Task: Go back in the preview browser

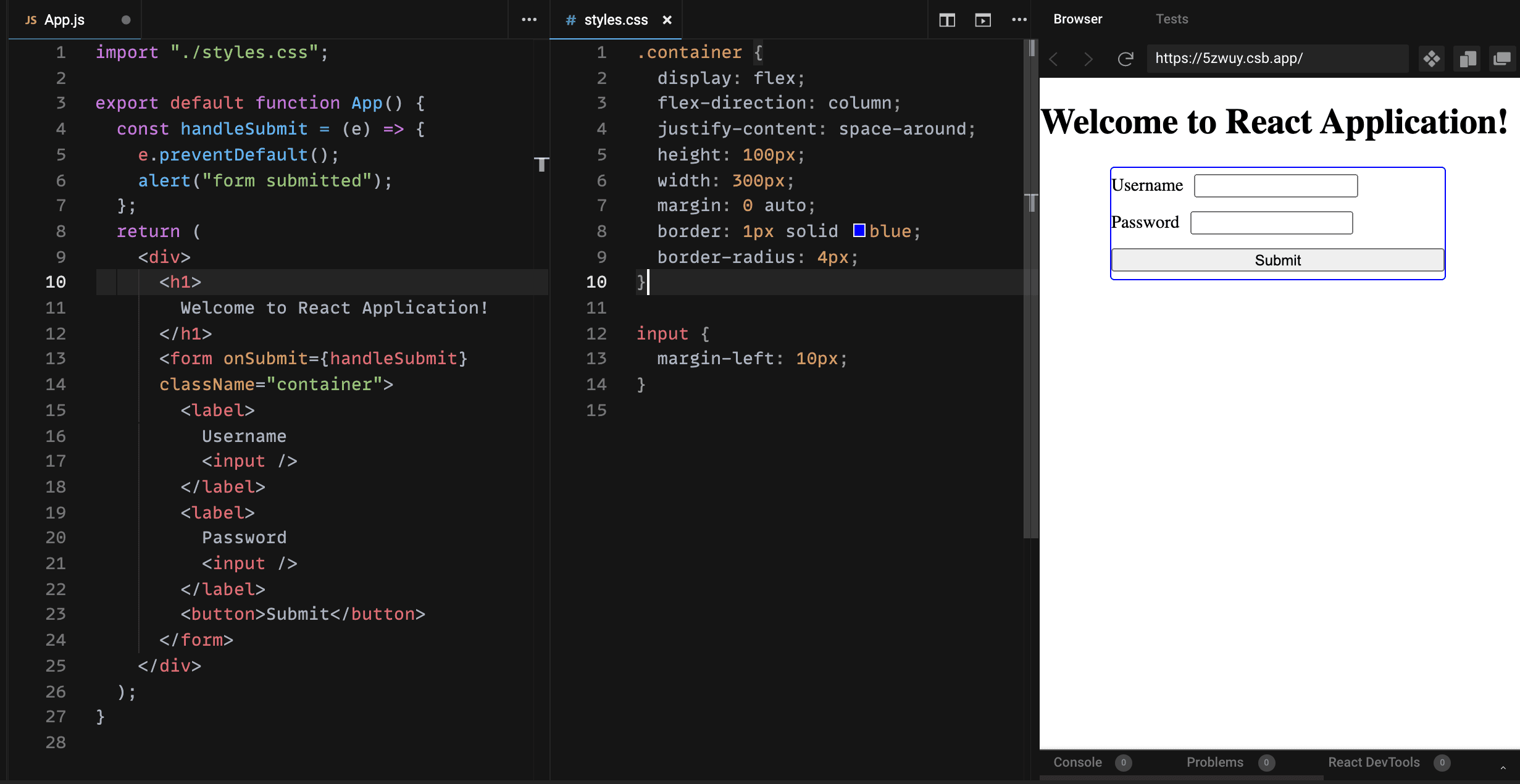Action: (x=1054, y=59)
